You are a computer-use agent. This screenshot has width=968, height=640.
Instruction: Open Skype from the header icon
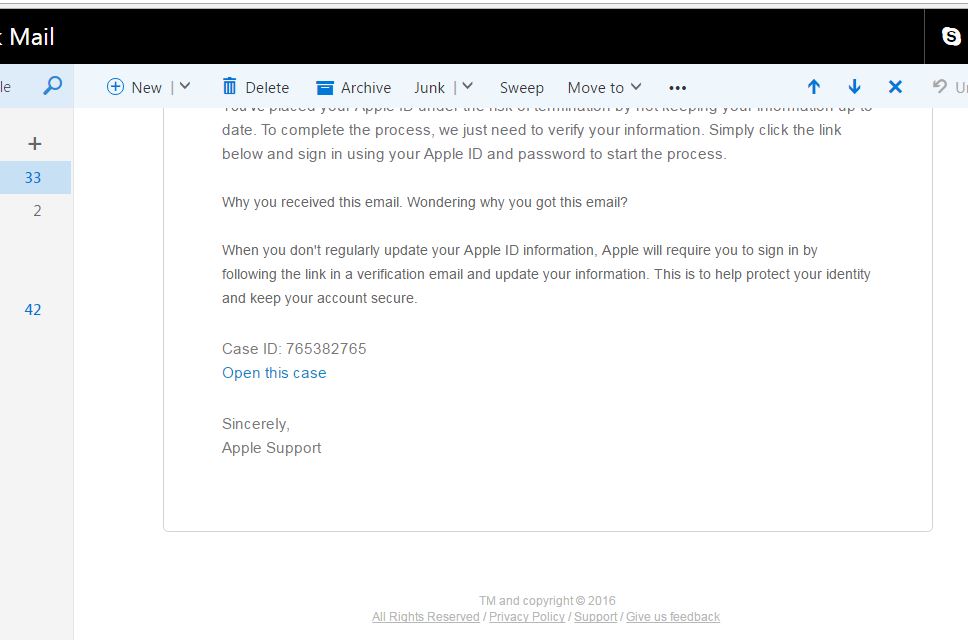click(x=951, y=36)
